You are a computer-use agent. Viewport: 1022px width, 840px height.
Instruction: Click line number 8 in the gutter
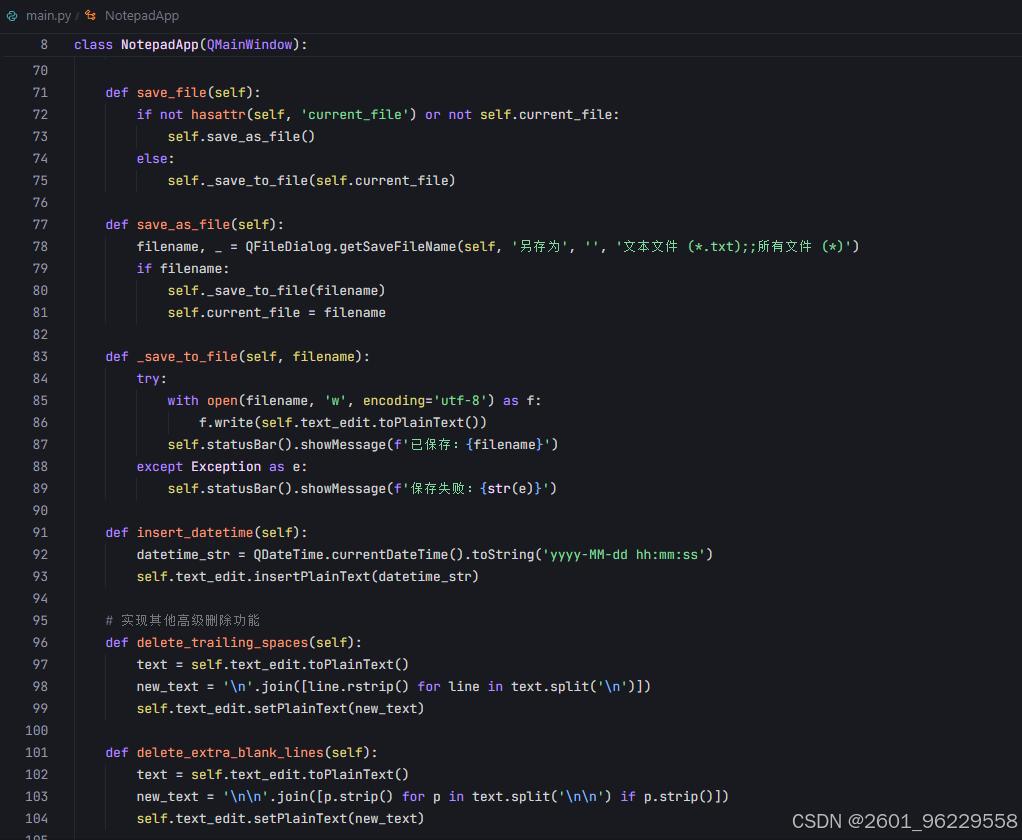pos(44,44)
